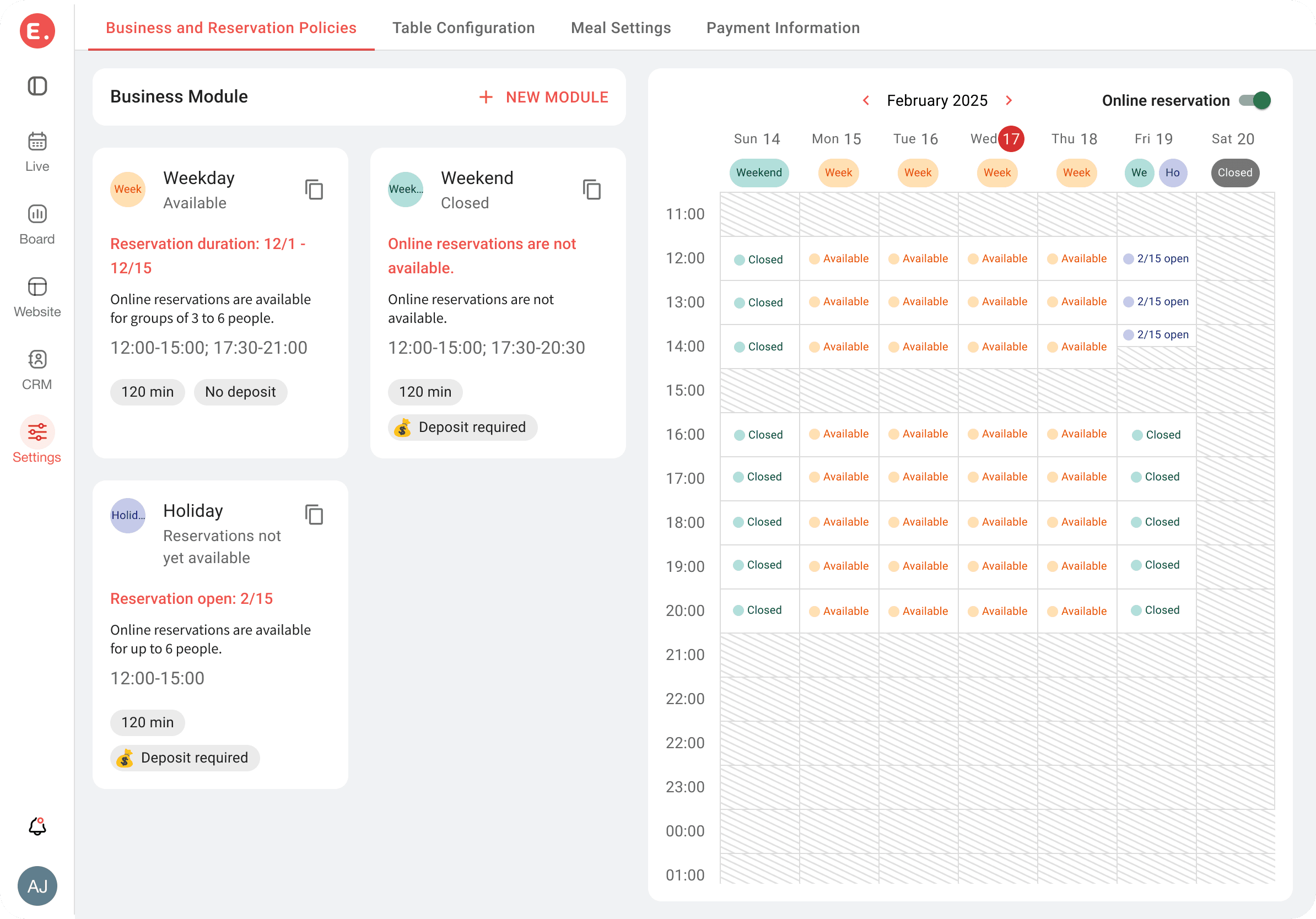Toggle the Online reservation switch
This screenshot has height=919, width=1316.
1254,100
